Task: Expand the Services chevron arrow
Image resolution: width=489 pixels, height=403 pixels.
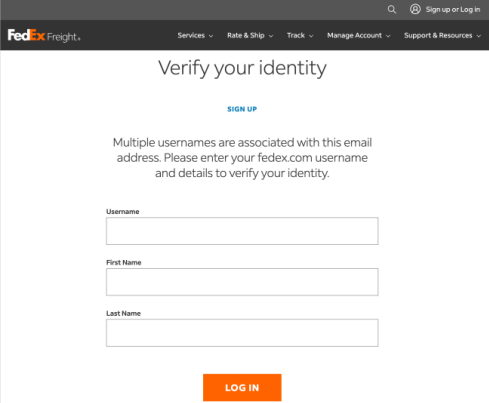Action: tap(211, 36)
